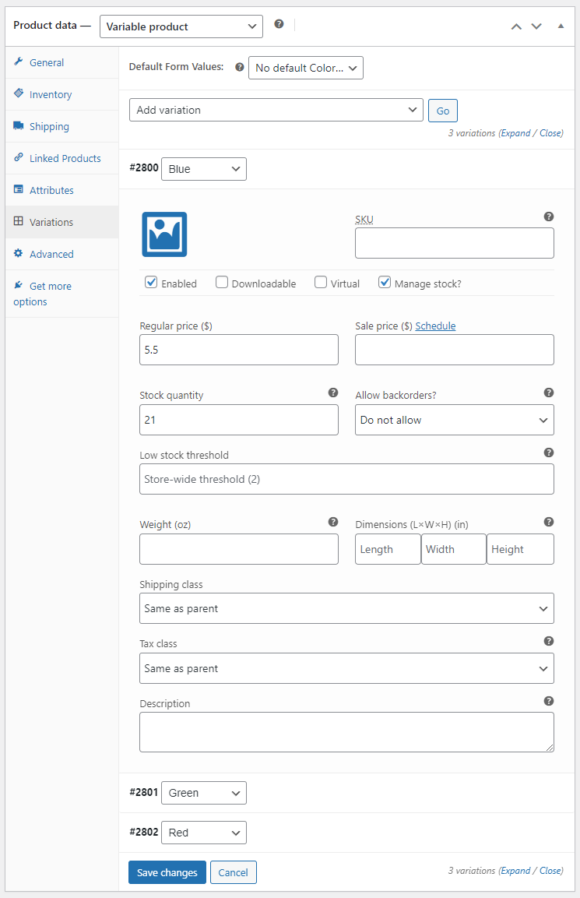Screen dimensions: 580x898
Task: Enable the Downloadable checkbox
Action: click(x=222, y=283)
